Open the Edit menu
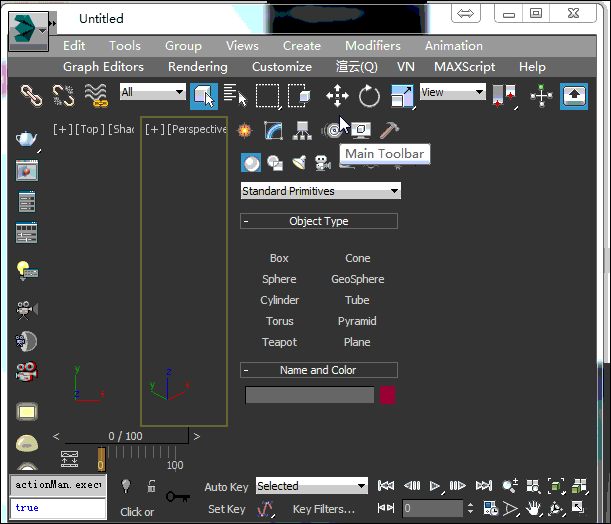Screen dimensions: 611x524 coord(74,46)
